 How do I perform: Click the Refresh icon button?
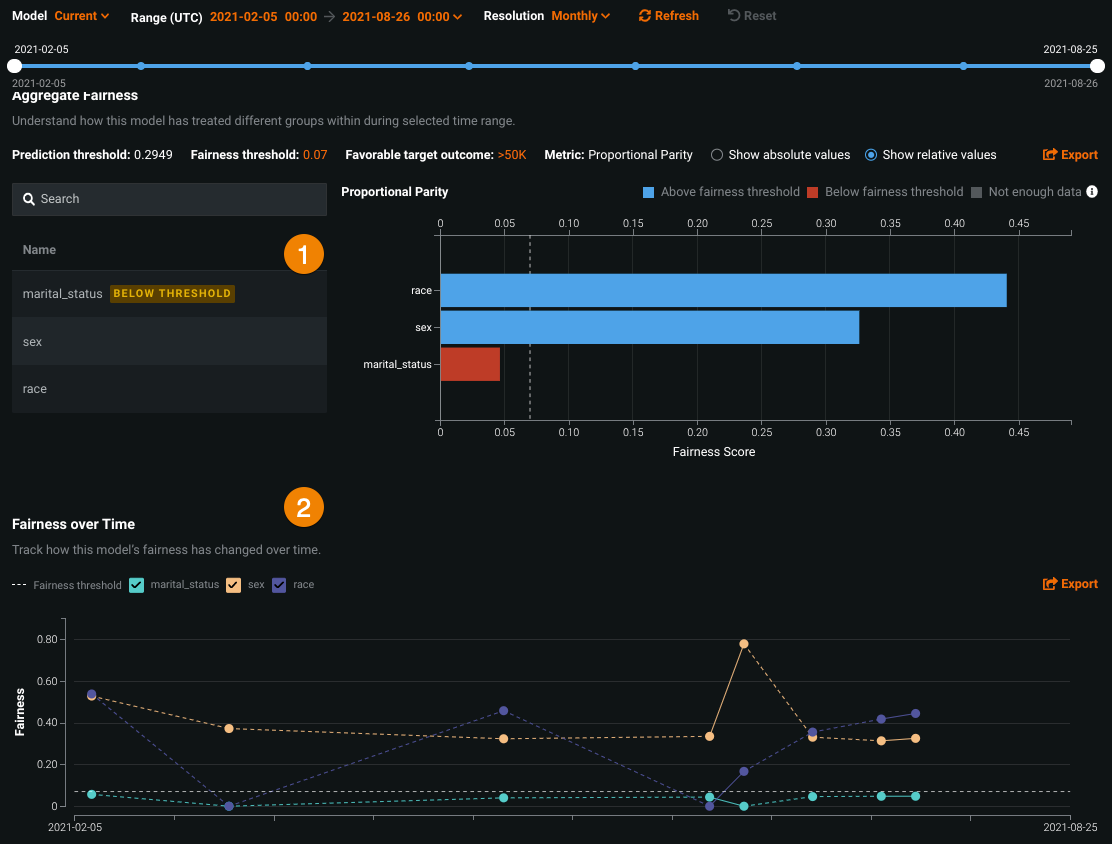pyautogui.click(x=645, y=16)
